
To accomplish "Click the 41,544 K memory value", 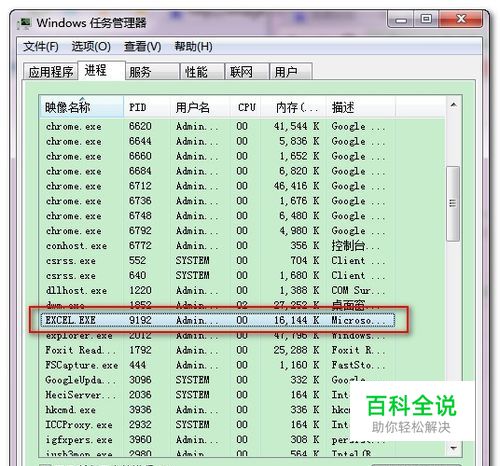I will coord(296,126).
